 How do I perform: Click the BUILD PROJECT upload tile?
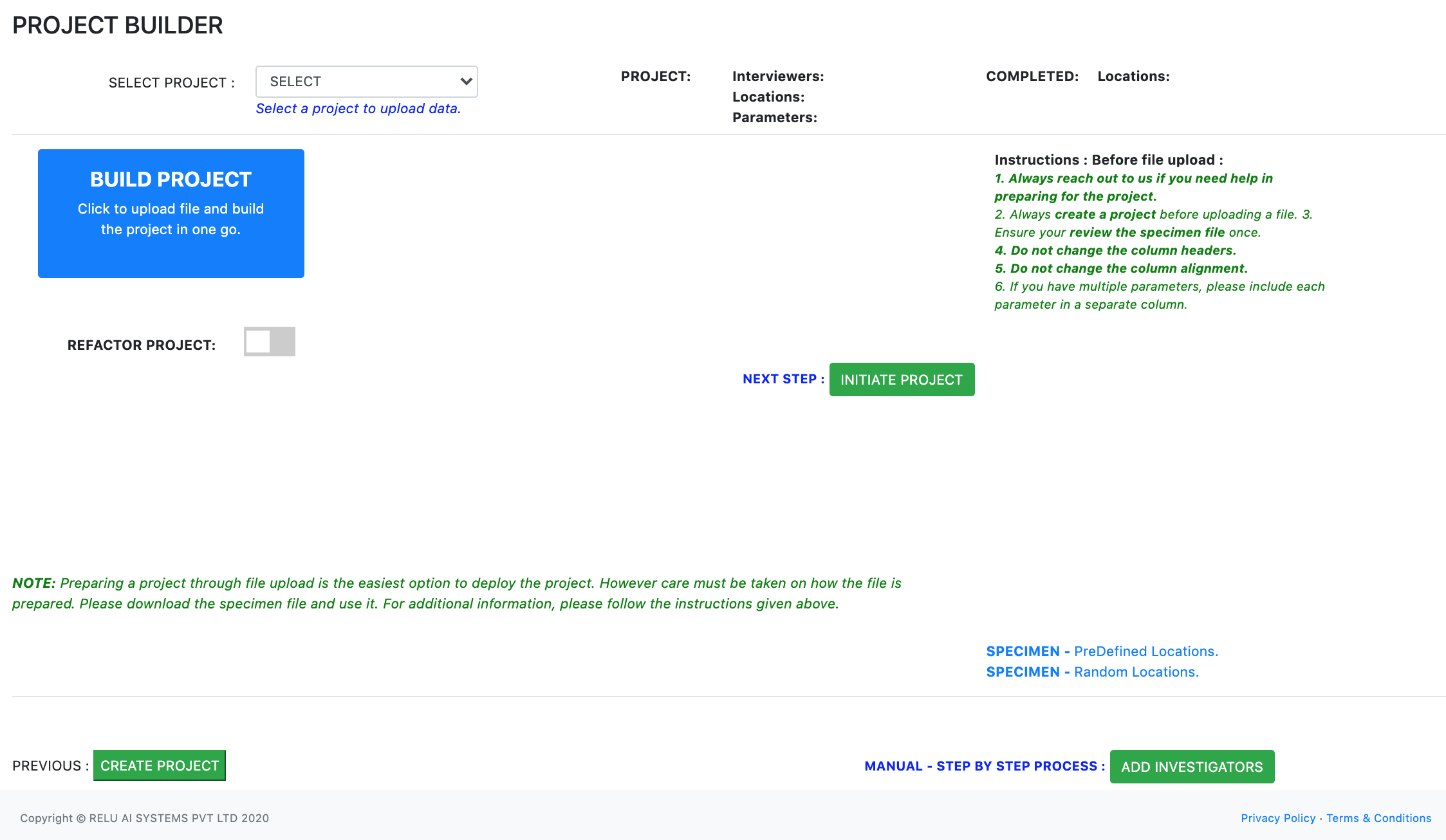click(171, 214)
